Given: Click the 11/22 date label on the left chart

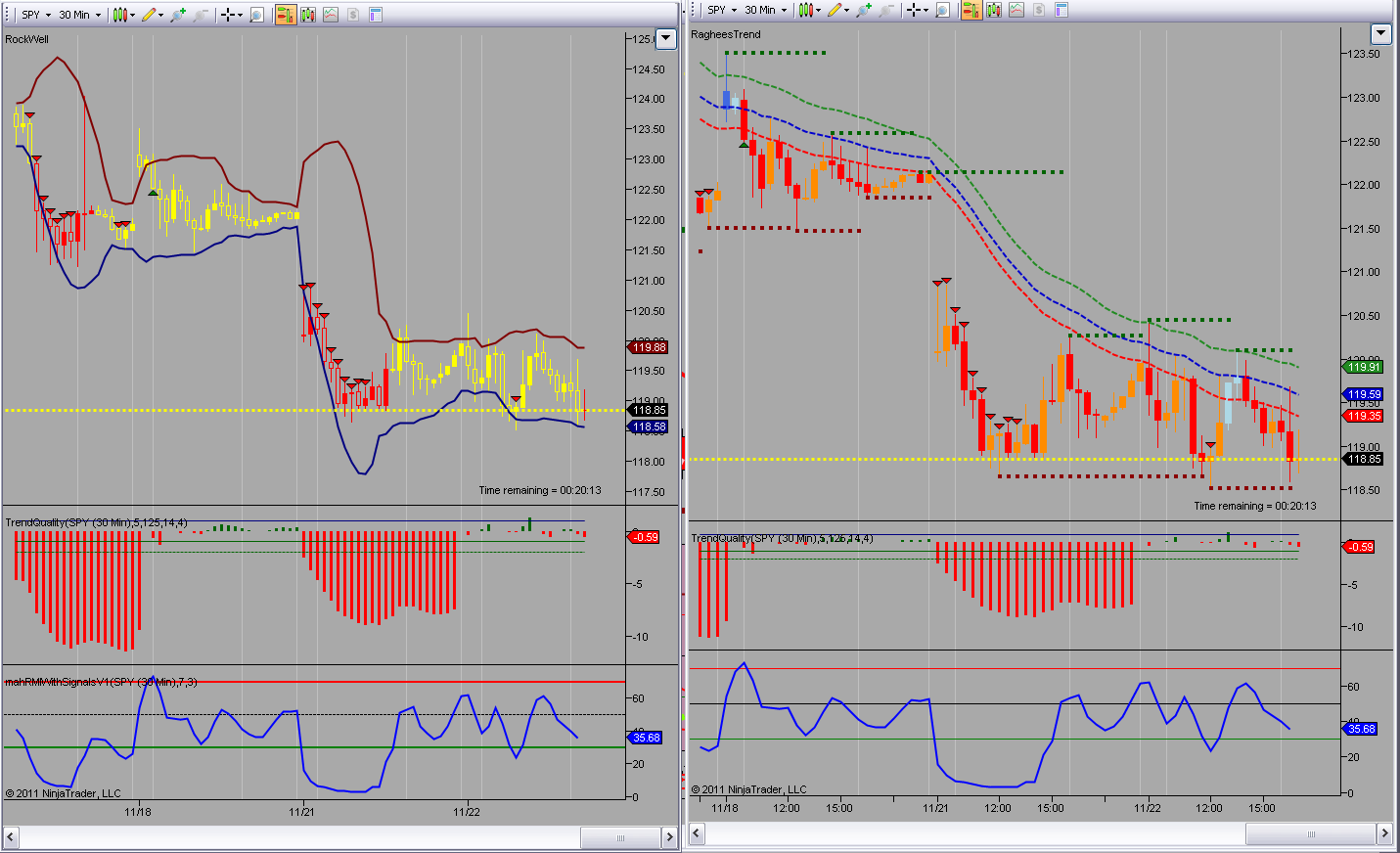Looking at the screenshot, I should (467, 811).
